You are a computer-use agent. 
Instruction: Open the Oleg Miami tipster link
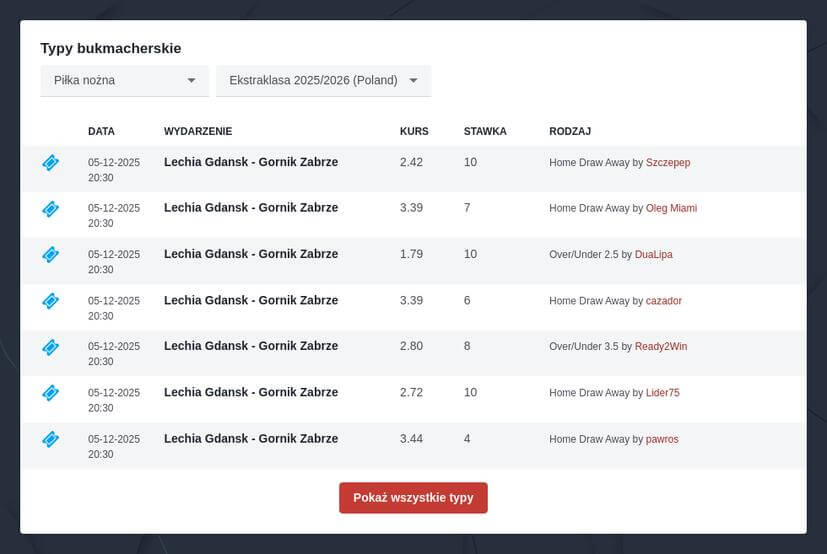tap(671, 208)
